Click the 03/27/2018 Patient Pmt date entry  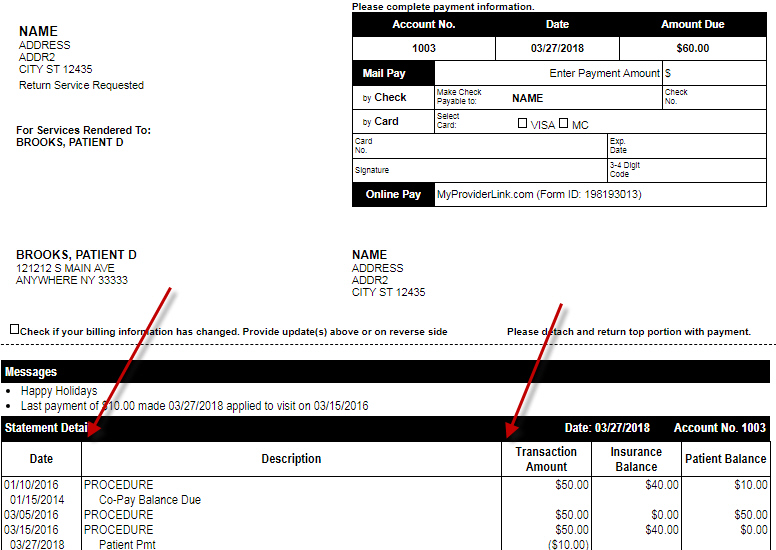[37, 545]
